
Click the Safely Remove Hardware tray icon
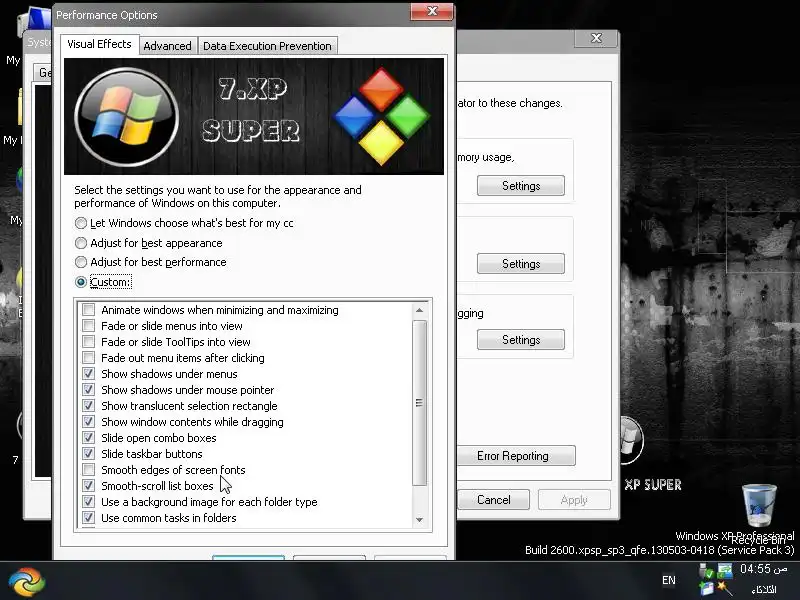[707, 572]
